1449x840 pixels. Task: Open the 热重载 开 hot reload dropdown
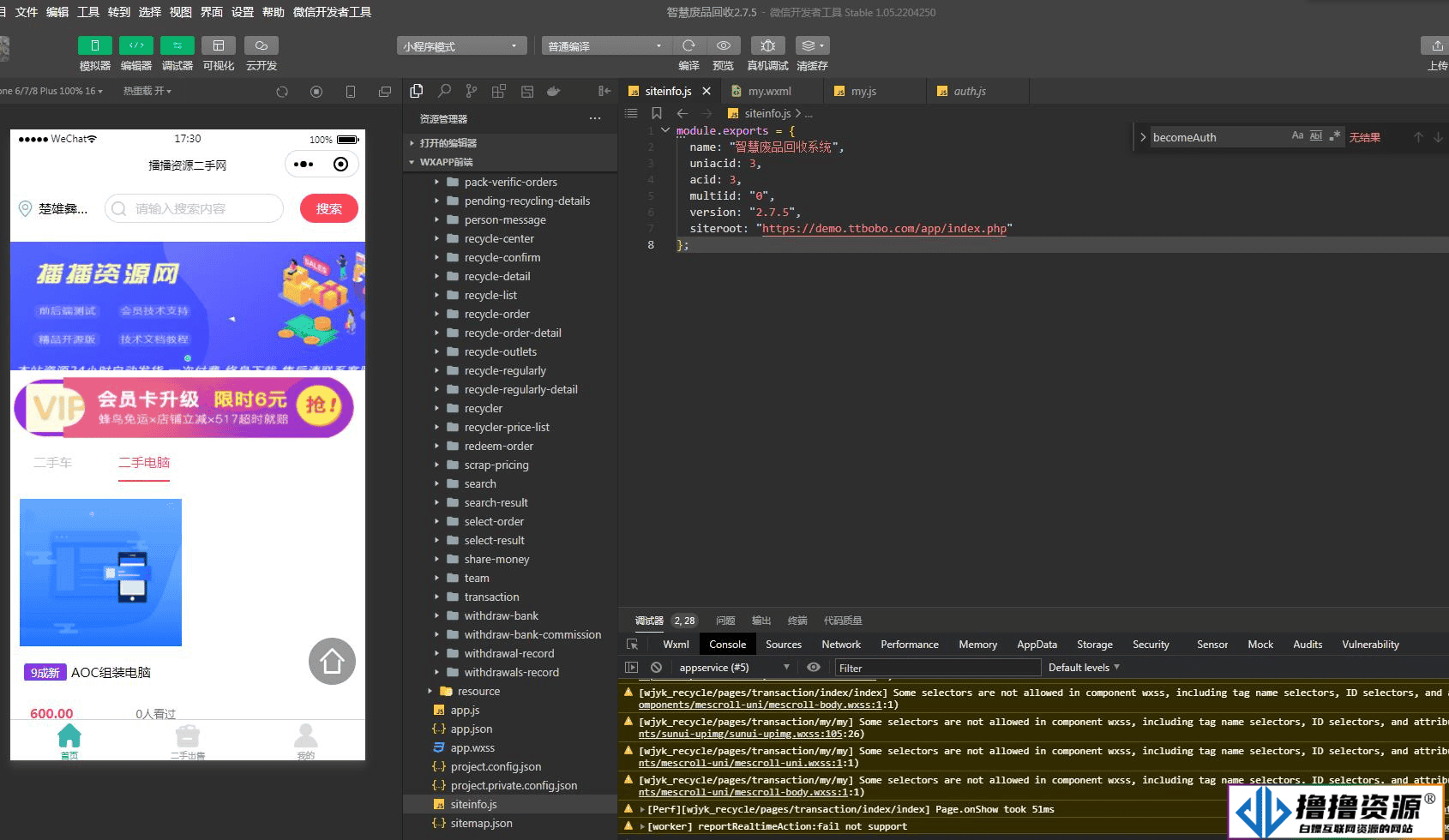(147, 91)
